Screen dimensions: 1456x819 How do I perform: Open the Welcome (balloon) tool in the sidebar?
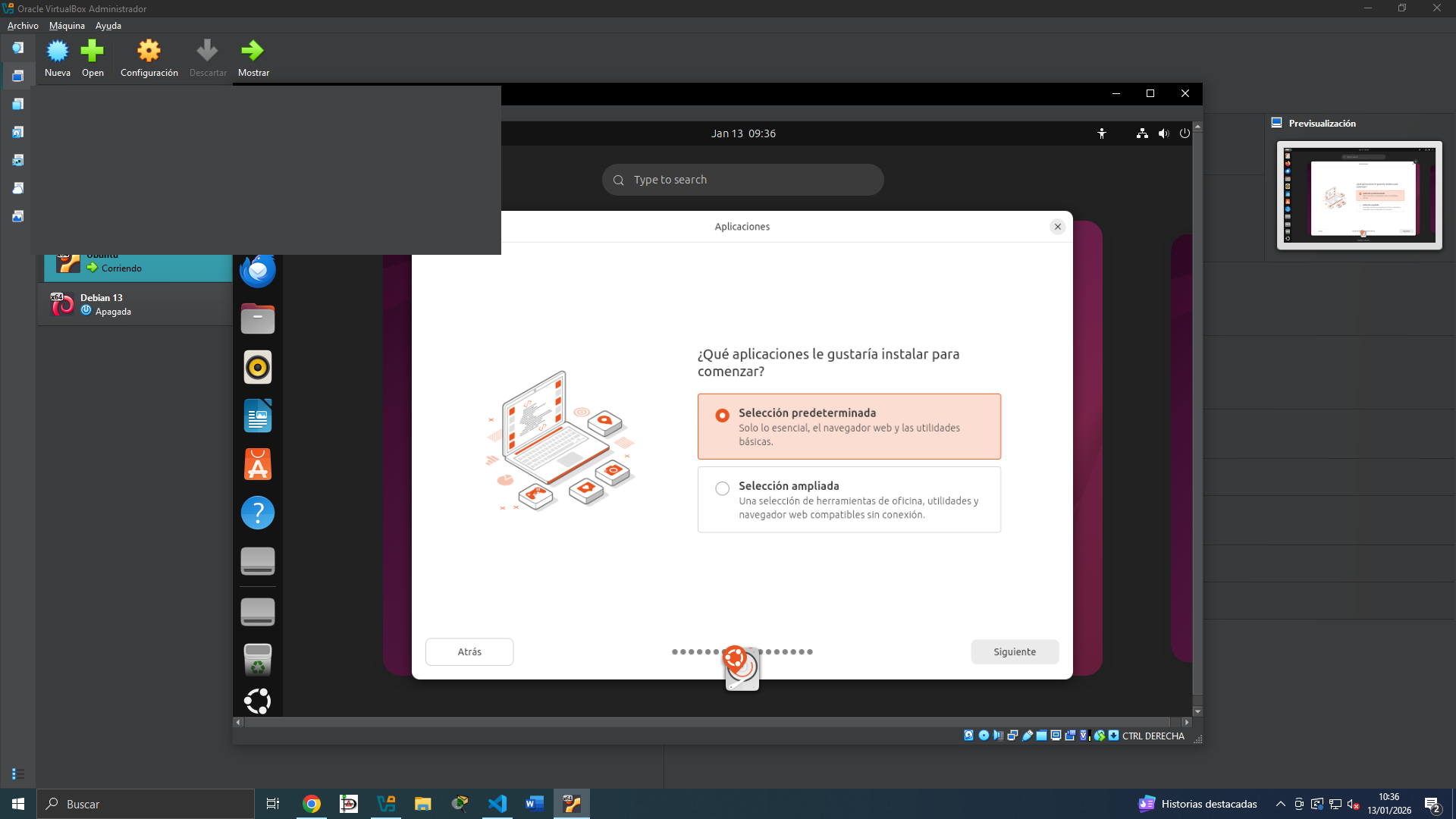(17, 48)
